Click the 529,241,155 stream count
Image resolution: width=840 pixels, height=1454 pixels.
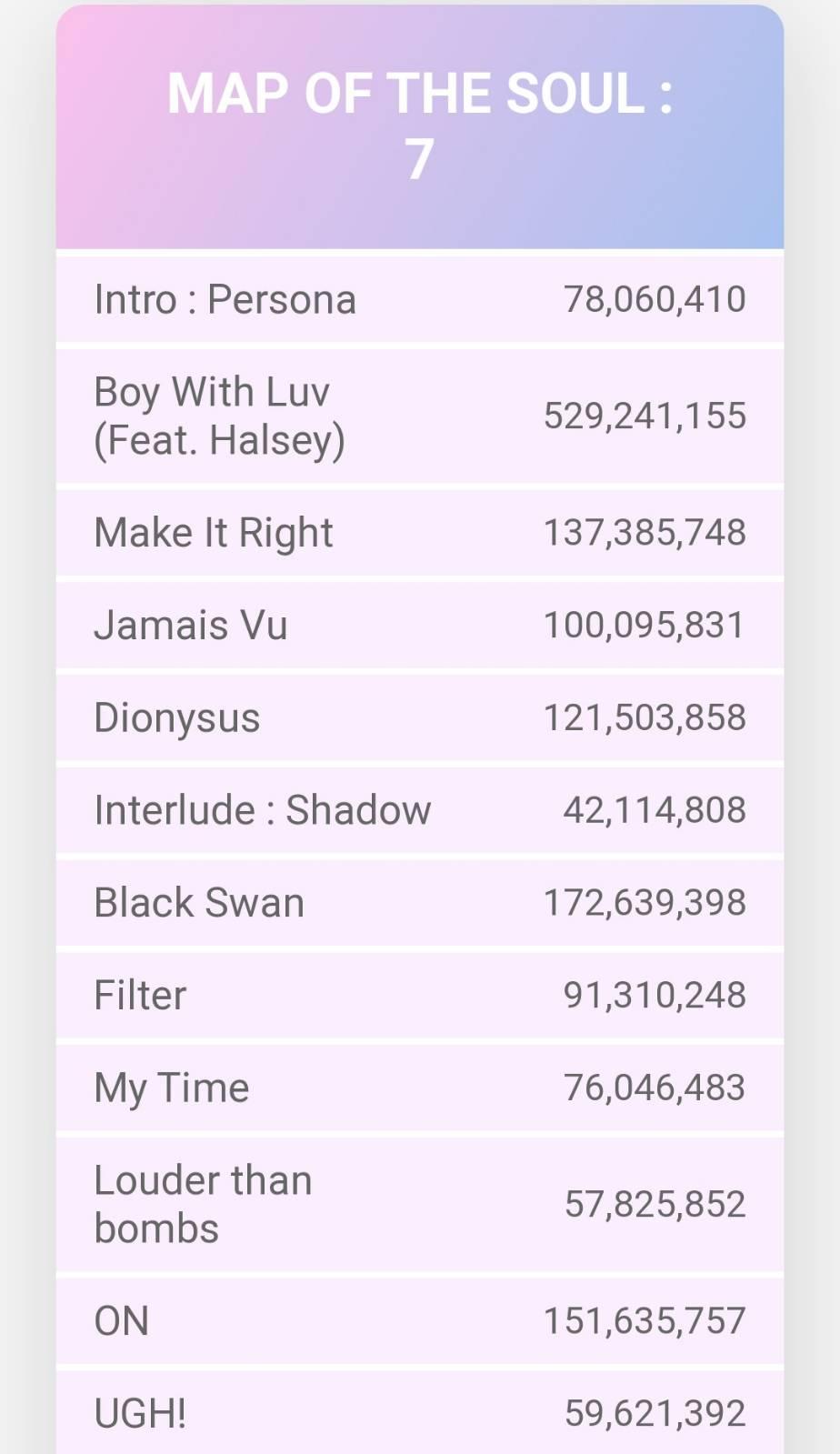[645, 416]
